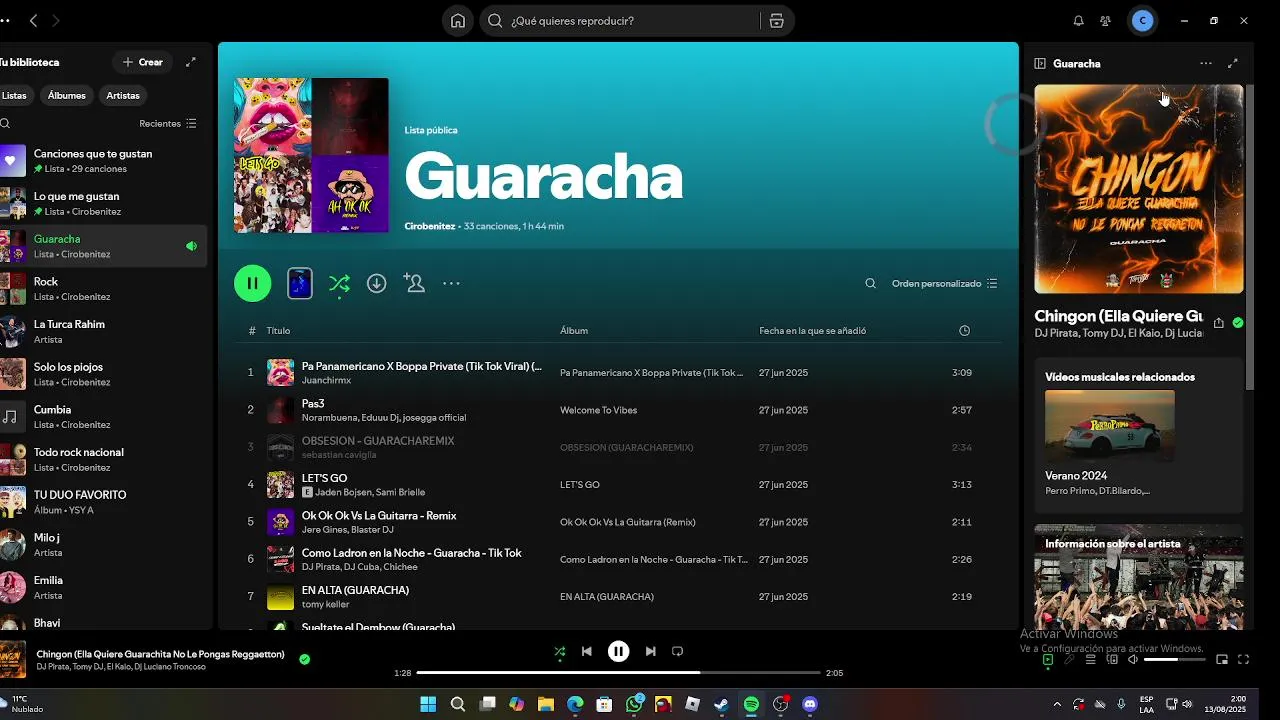Search within the Guaracha playlist
Screen dimensions: 1280x720
870,284
